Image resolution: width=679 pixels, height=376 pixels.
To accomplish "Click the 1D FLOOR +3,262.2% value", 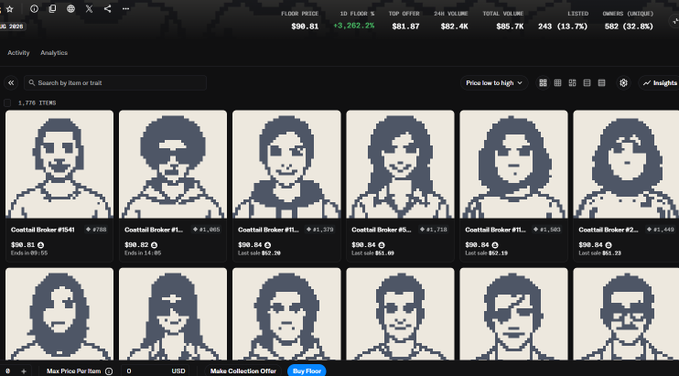I will (x=354, y=26).
